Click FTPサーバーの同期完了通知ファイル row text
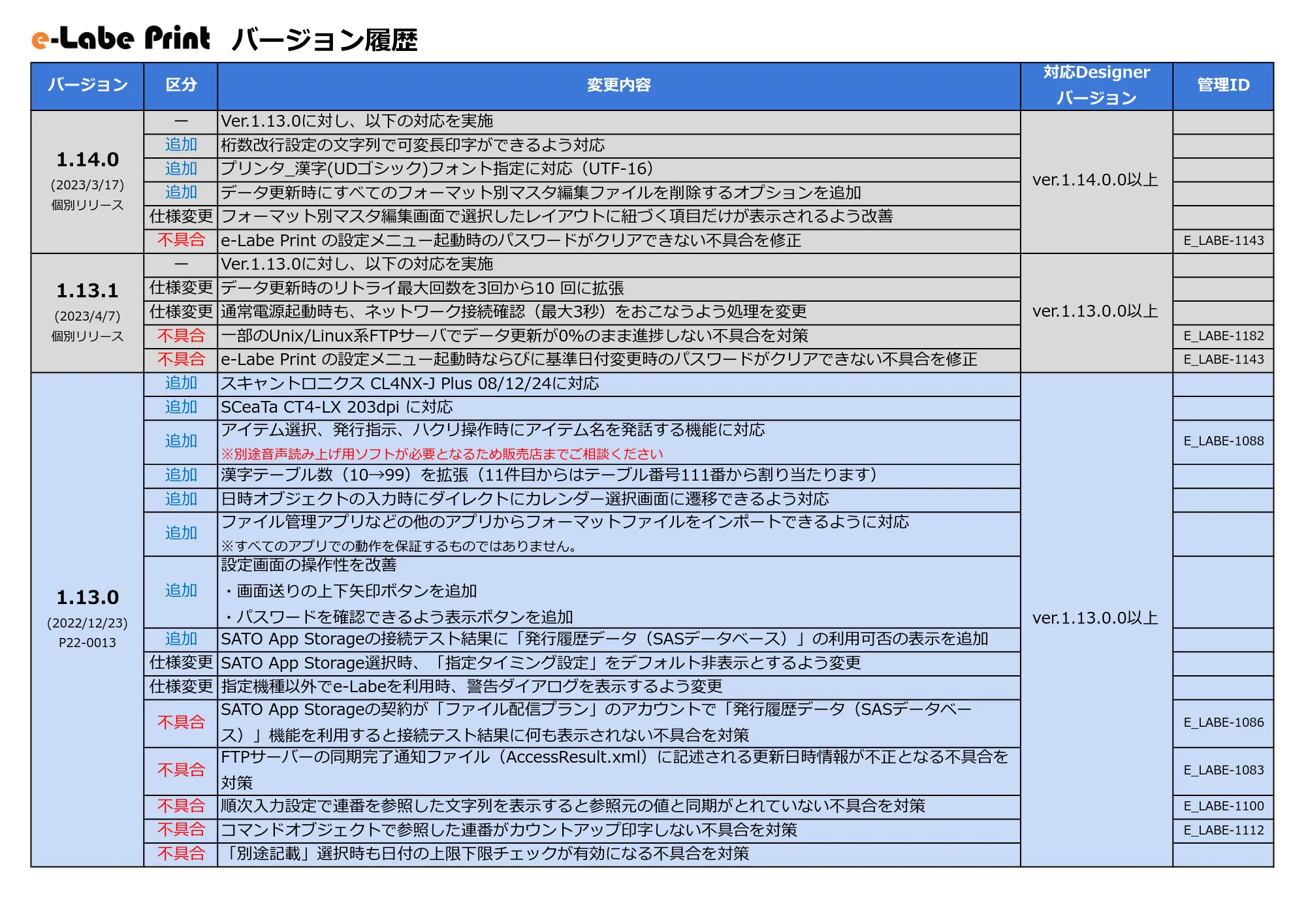Image resolution: width=1306 pixels, height=924 pixels. point(614,771)
